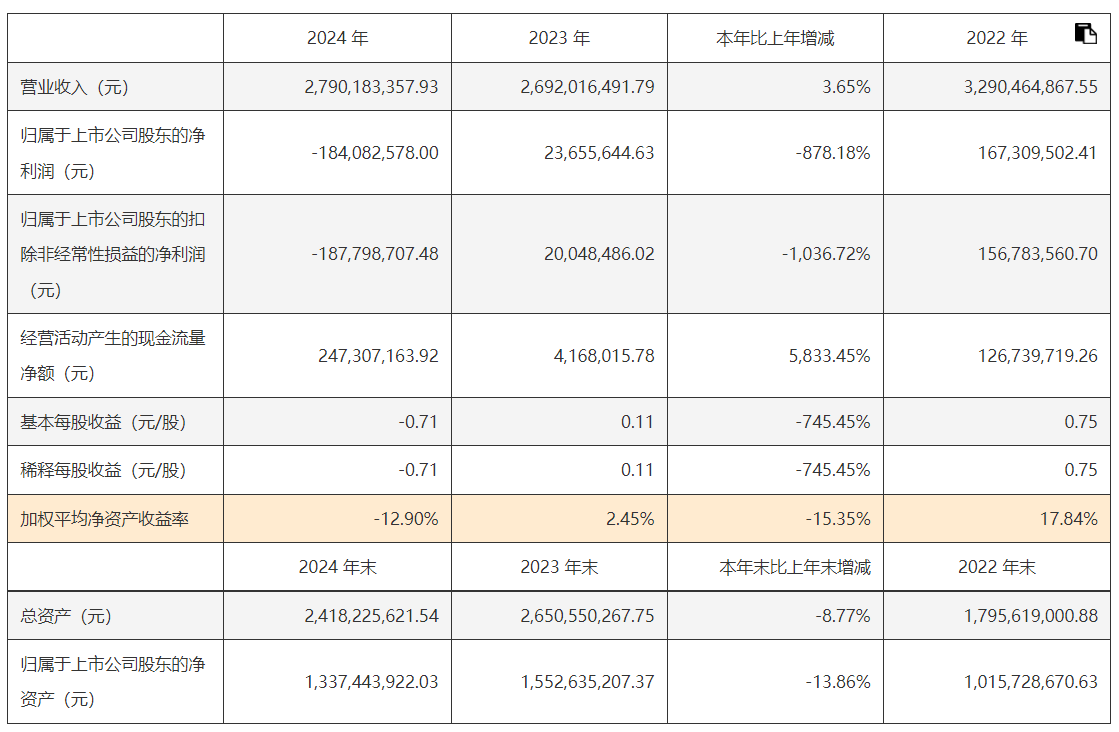Select the 归属于上市公司股东的扣除非经常性损益的净利润 row label

(x=113, y=254)
